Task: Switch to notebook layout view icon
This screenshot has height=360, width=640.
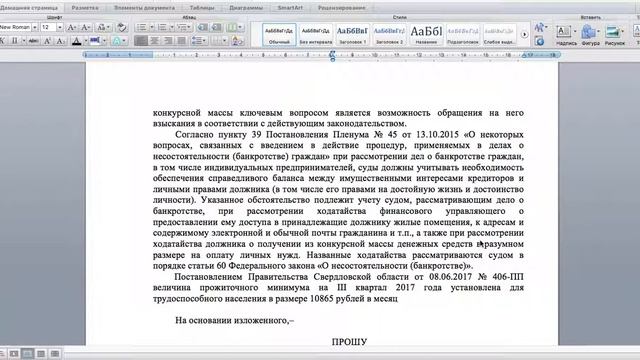Action: pyautogui.click(x=41, y=353)
